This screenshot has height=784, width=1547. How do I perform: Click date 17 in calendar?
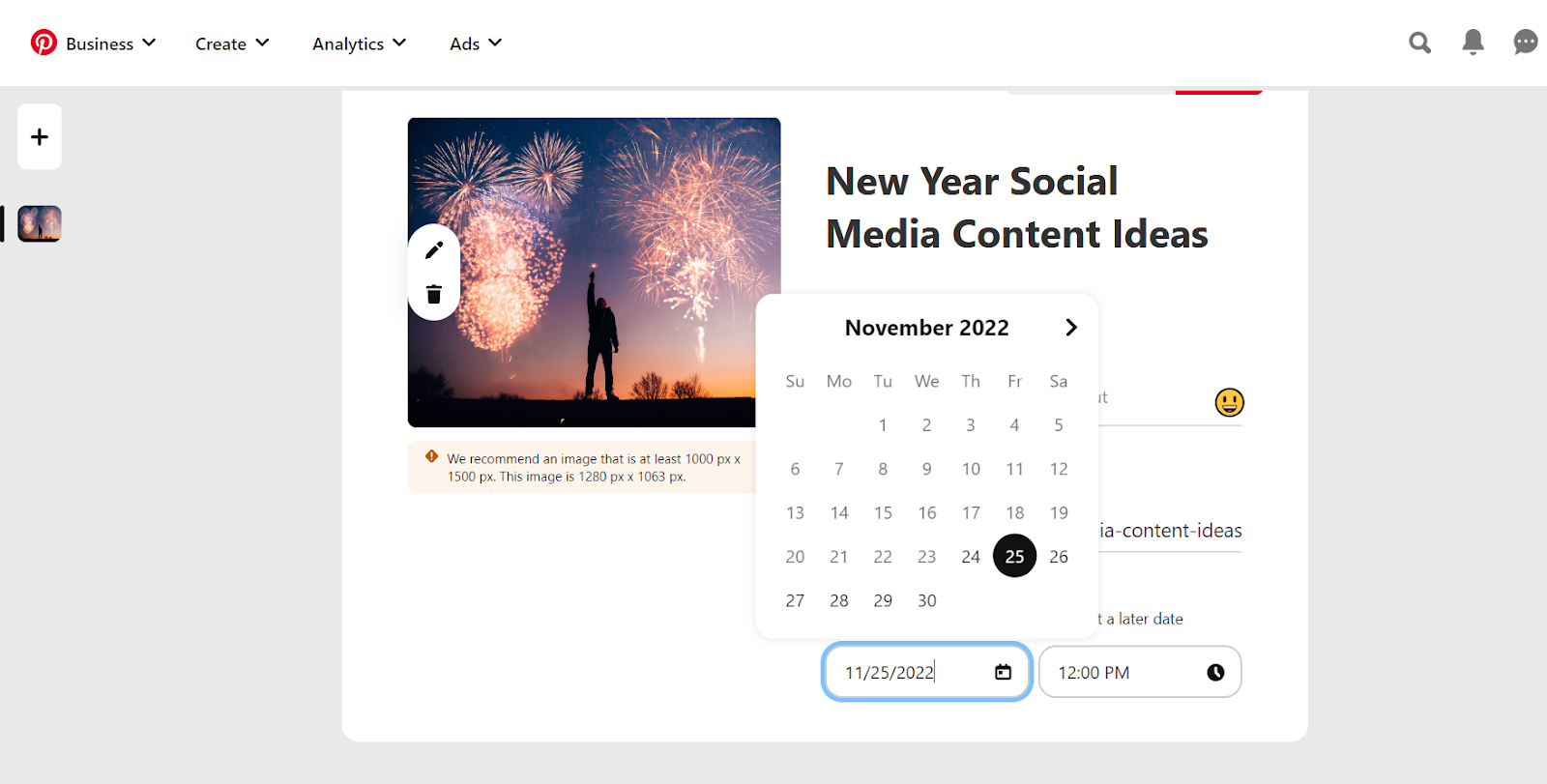tap(971, 512)
